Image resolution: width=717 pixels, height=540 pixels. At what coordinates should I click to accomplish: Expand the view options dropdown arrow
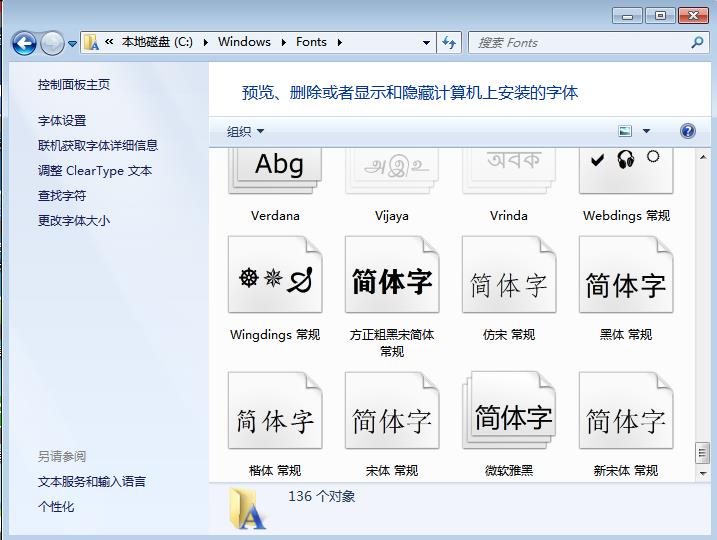(646, 131)
